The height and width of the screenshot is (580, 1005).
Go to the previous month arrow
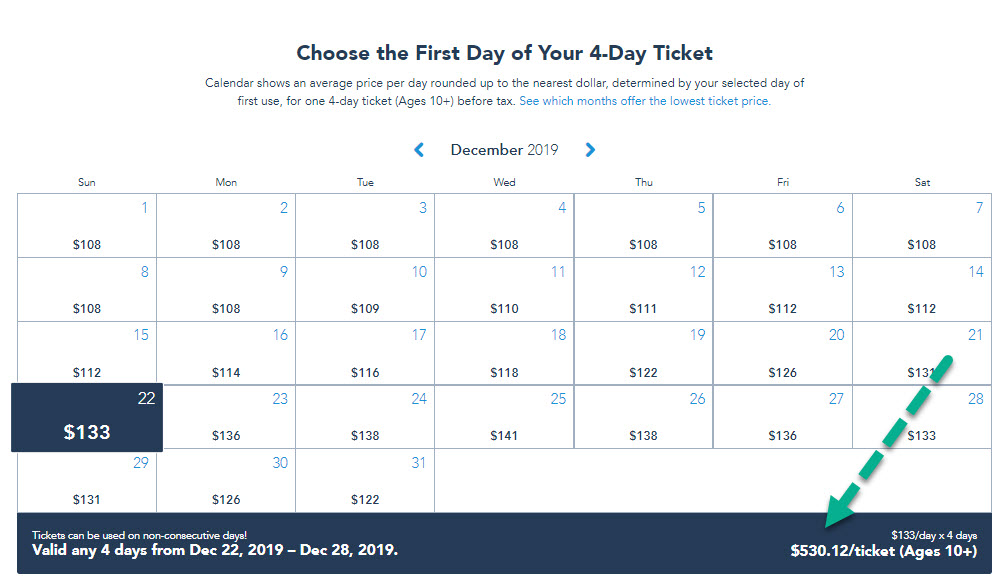(x=419, y=150)
